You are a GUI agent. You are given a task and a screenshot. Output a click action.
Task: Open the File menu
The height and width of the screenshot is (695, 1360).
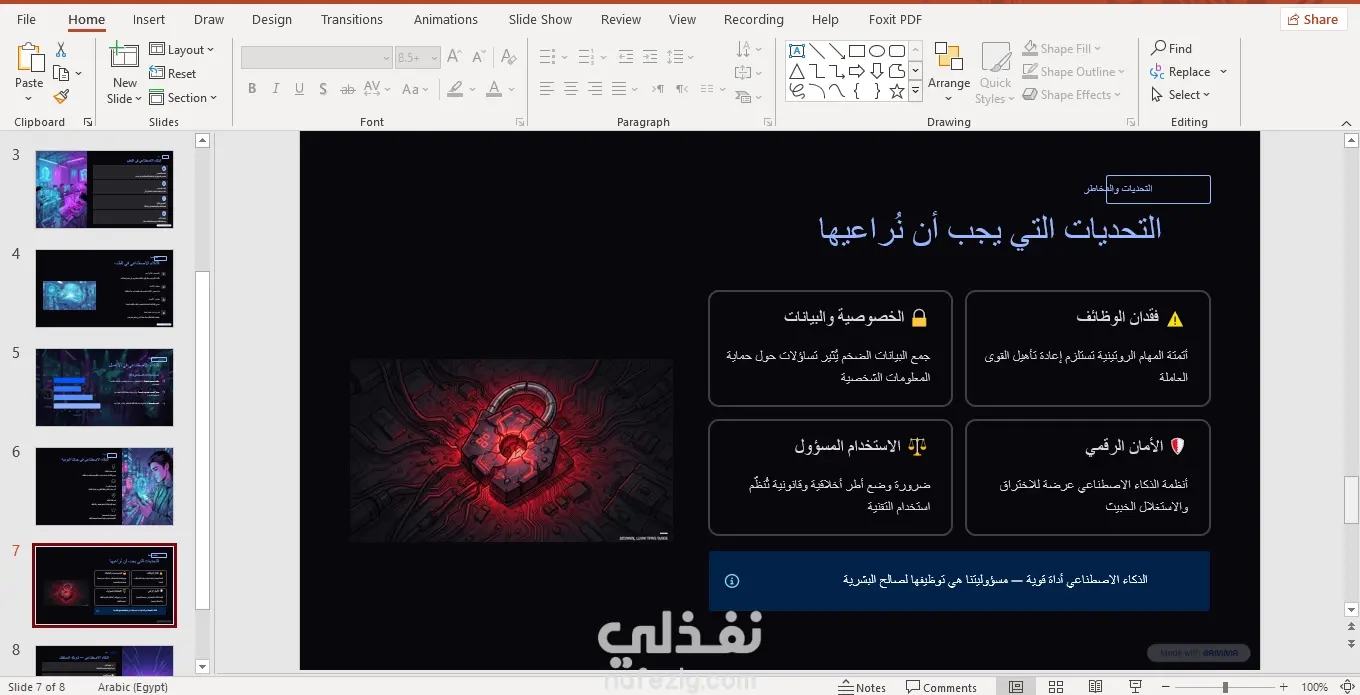click(26, 19)
